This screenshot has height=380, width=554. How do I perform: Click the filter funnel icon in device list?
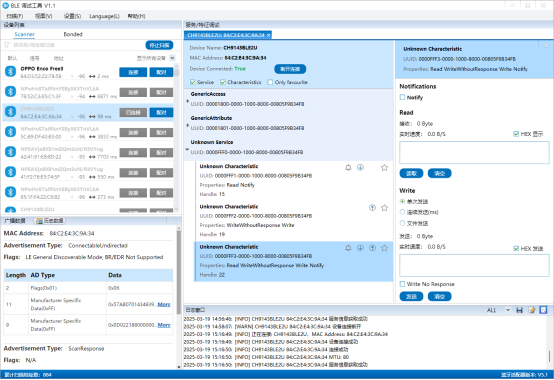tap(6, 45)
